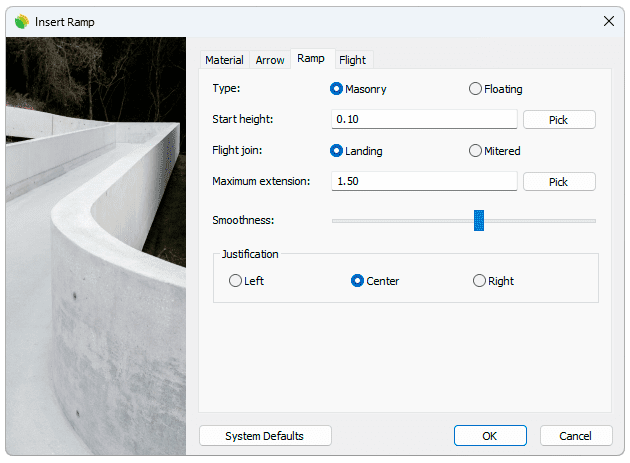Click the Maximum extension input field
The width and height of the screenshot is (630, 463).
coord(423,182)
